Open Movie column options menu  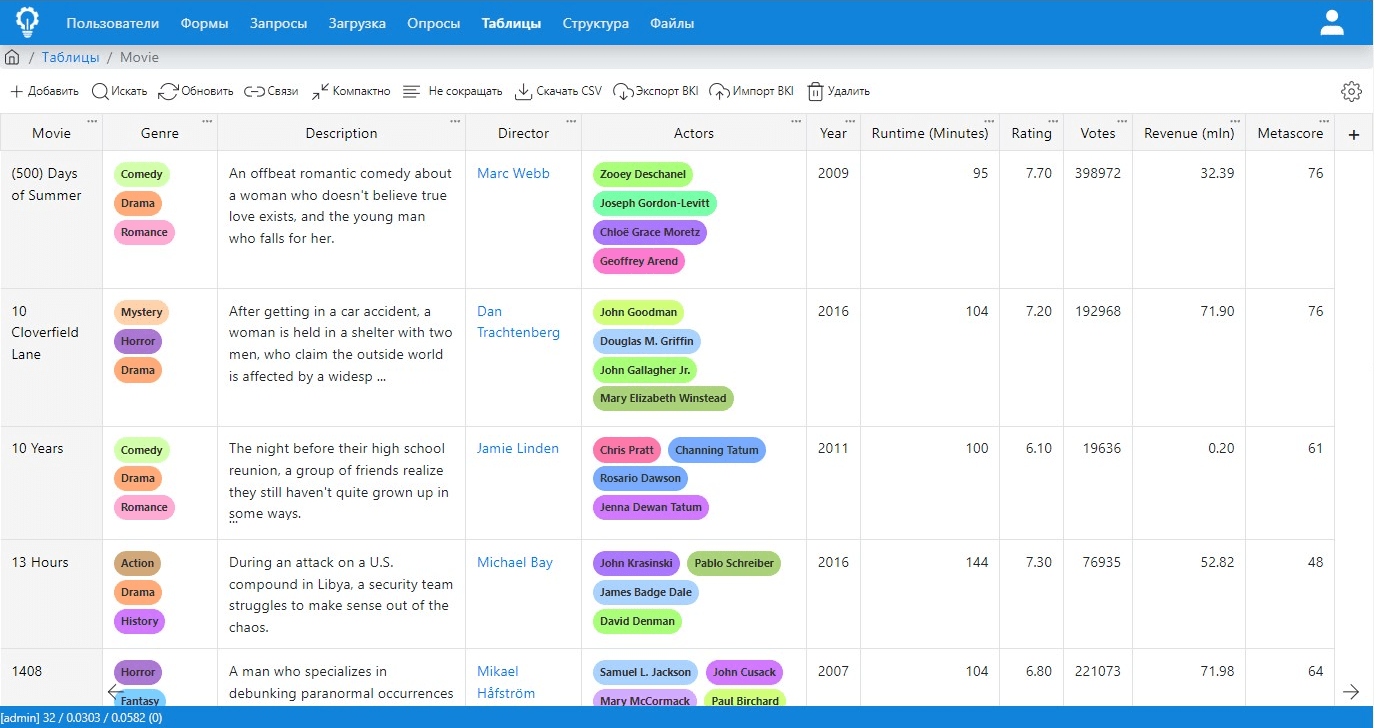tap(92, 121)
